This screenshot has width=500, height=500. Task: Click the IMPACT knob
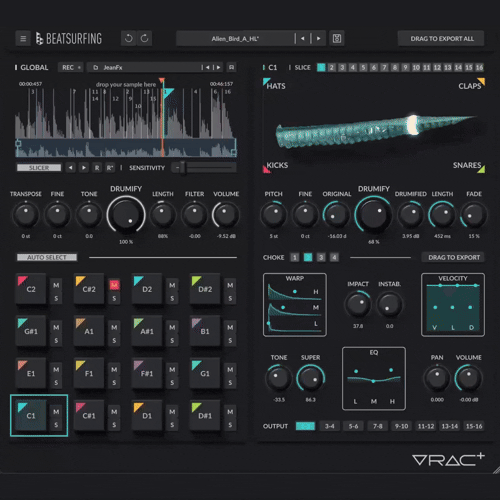(358, 304)
